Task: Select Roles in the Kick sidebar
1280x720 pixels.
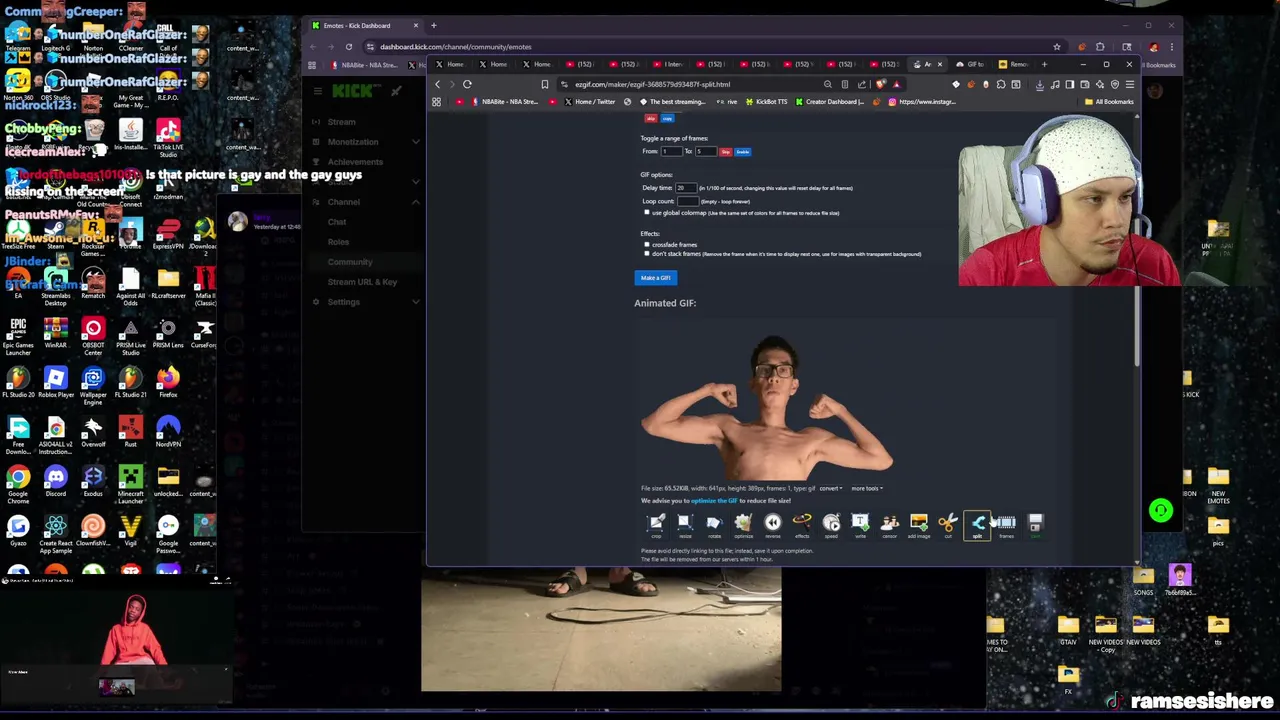Action: point(338,242)
